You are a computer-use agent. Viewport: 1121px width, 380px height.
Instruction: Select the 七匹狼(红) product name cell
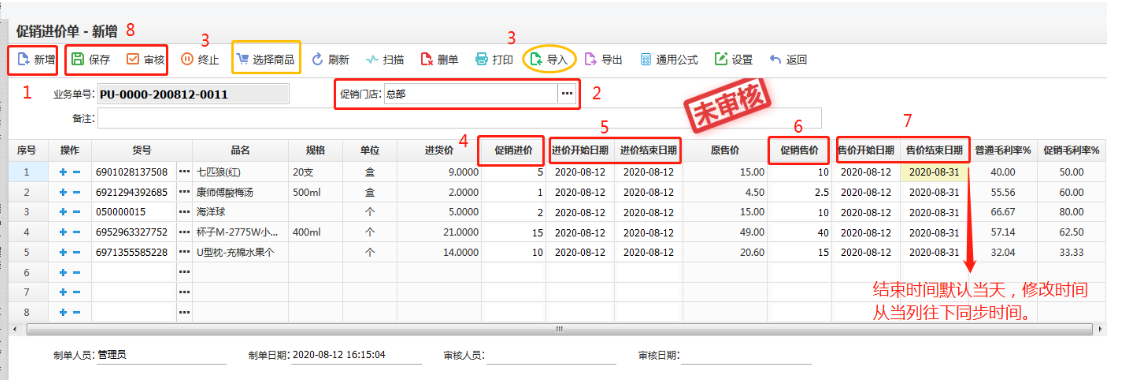pyautogui.click(x=240, y=172)
